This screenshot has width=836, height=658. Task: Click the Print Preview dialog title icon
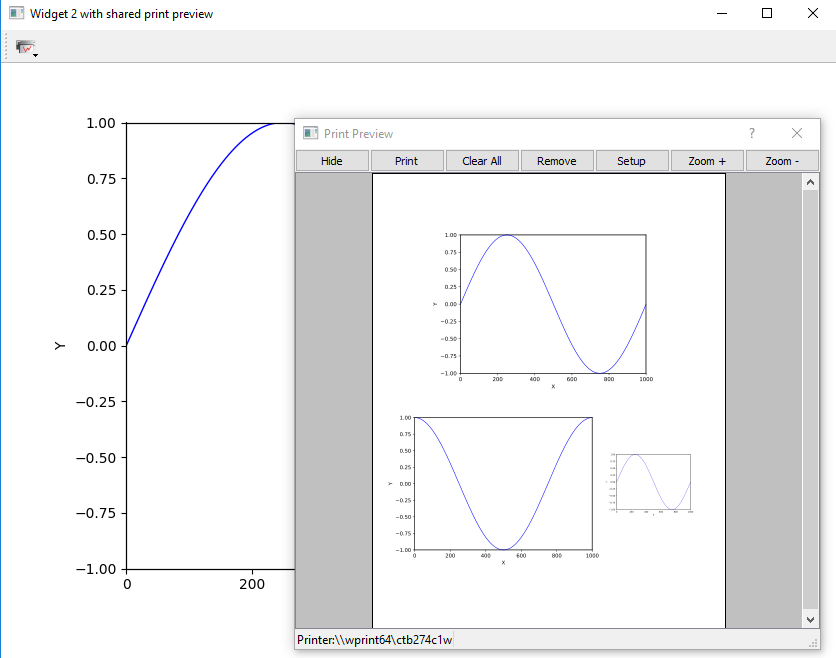310,133
